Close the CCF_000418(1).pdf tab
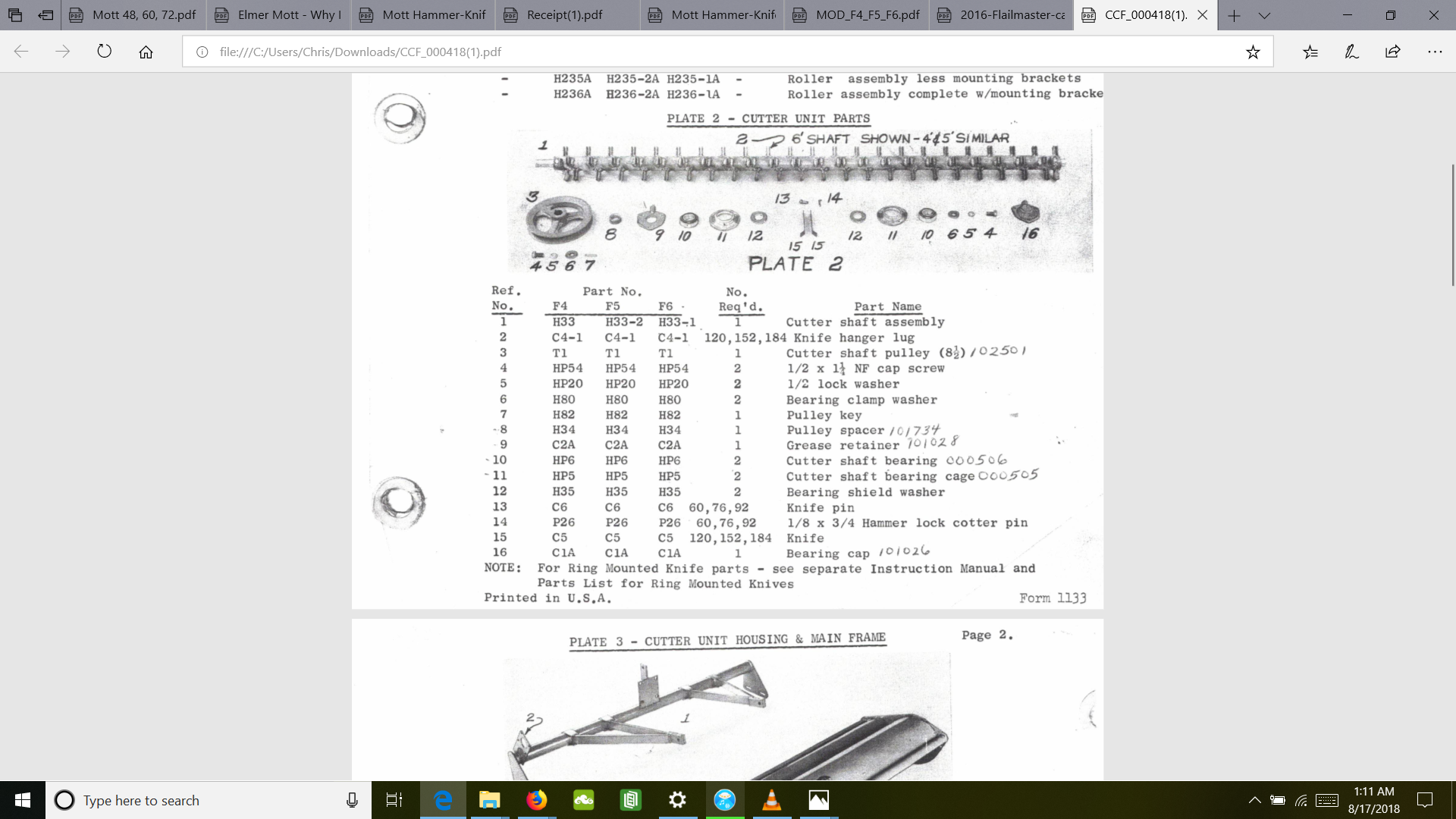The height and width of the screenshot is (819, 1456). tap(1202, 15)
